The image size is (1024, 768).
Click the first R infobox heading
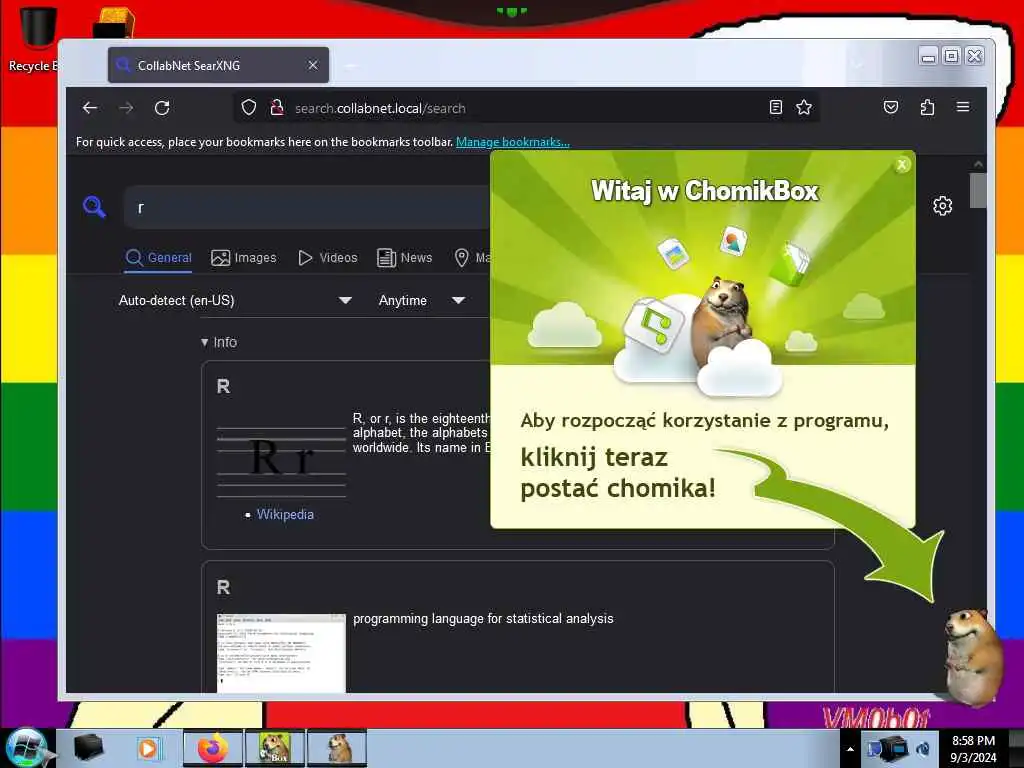coord(223,387)
